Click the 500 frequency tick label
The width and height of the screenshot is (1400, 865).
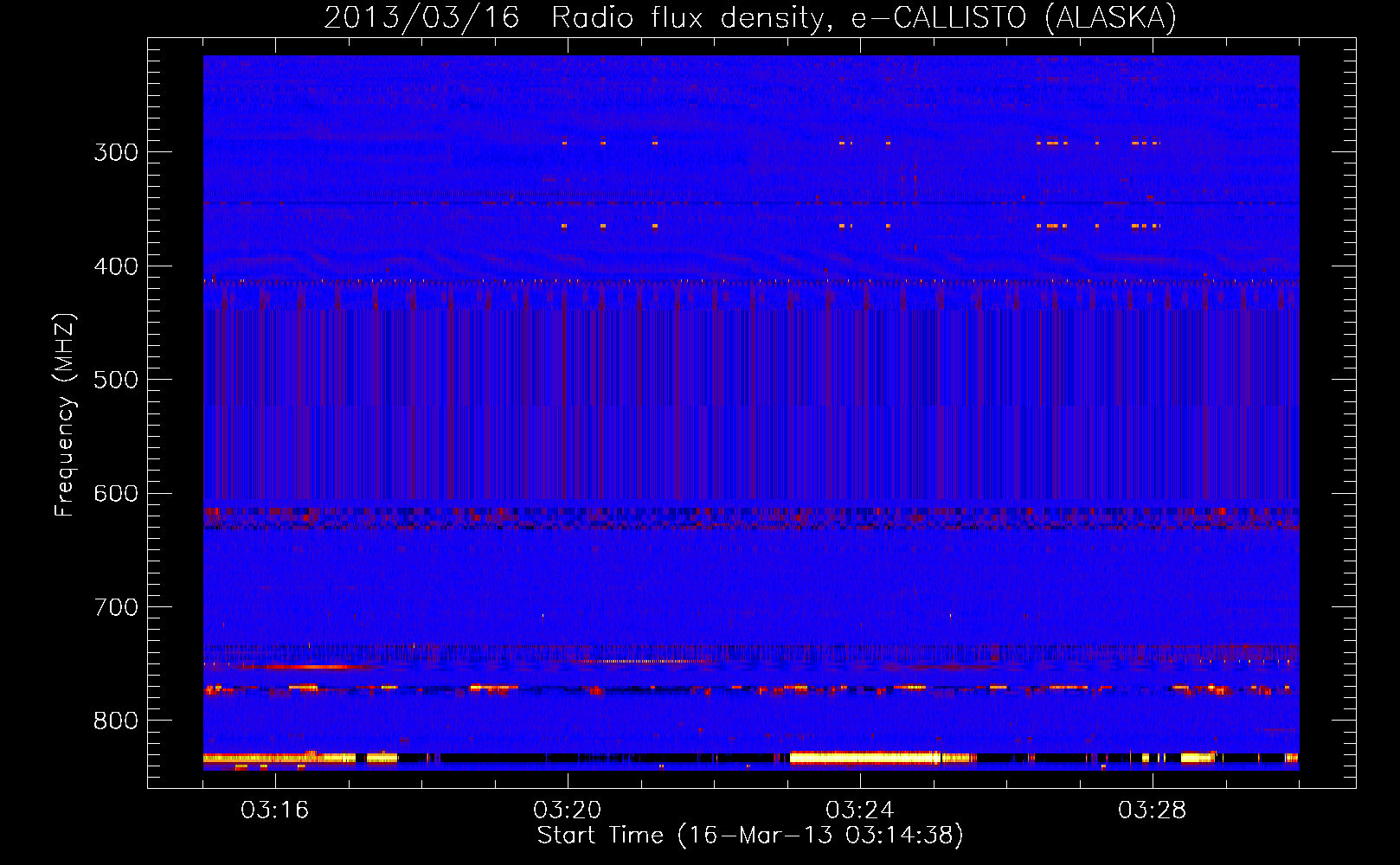pyautogui.click(x=116, y=380)
